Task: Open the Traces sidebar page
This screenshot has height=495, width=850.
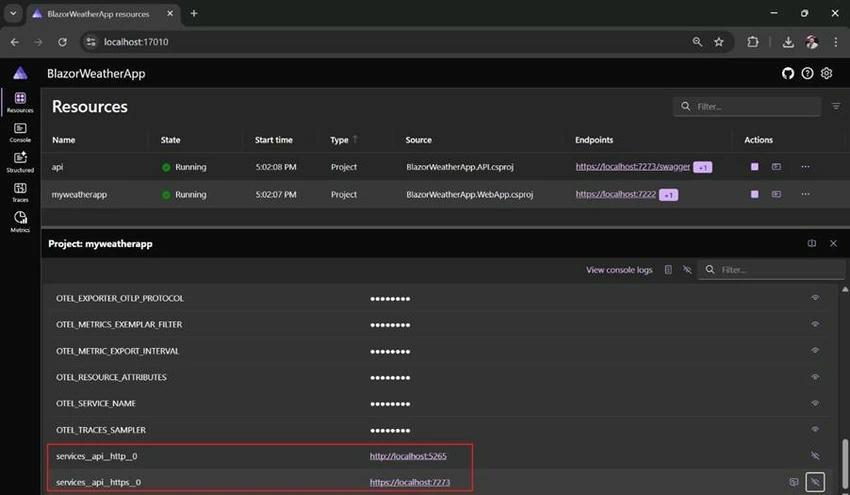Action: (x=20, y=192)
